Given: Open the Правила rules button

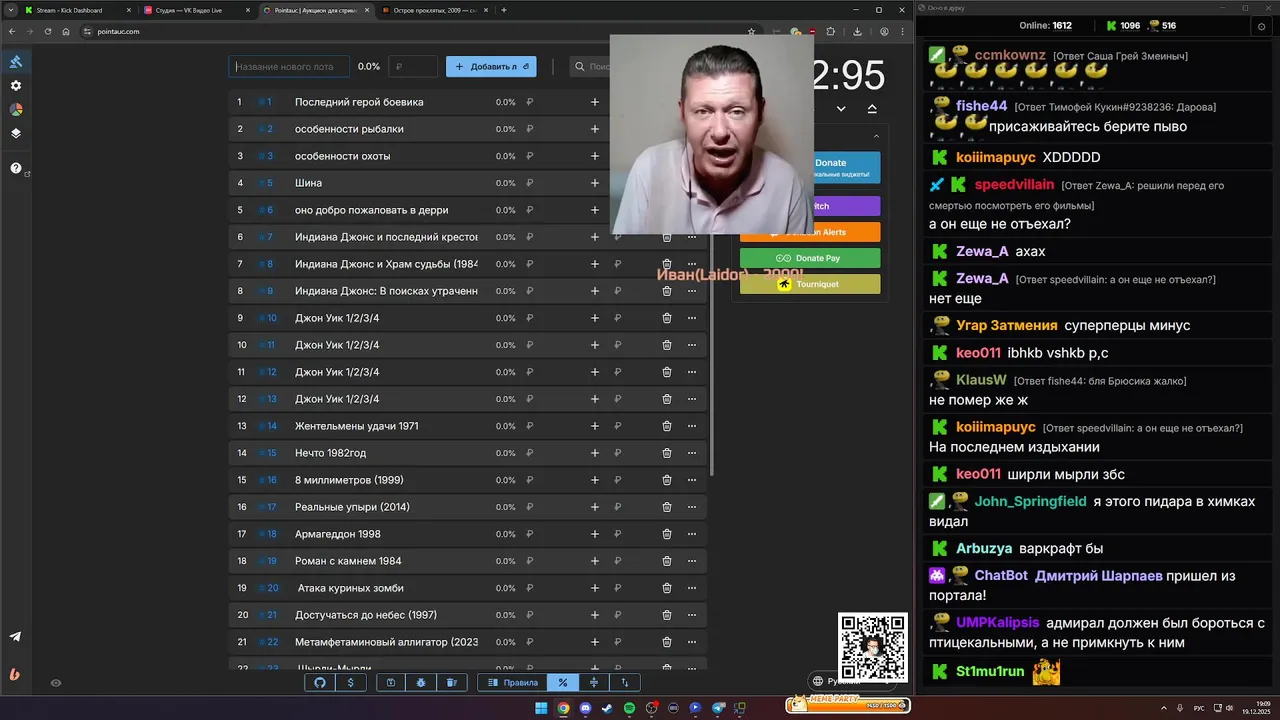Looking at the screenshot, I should [x=512, y=682].
